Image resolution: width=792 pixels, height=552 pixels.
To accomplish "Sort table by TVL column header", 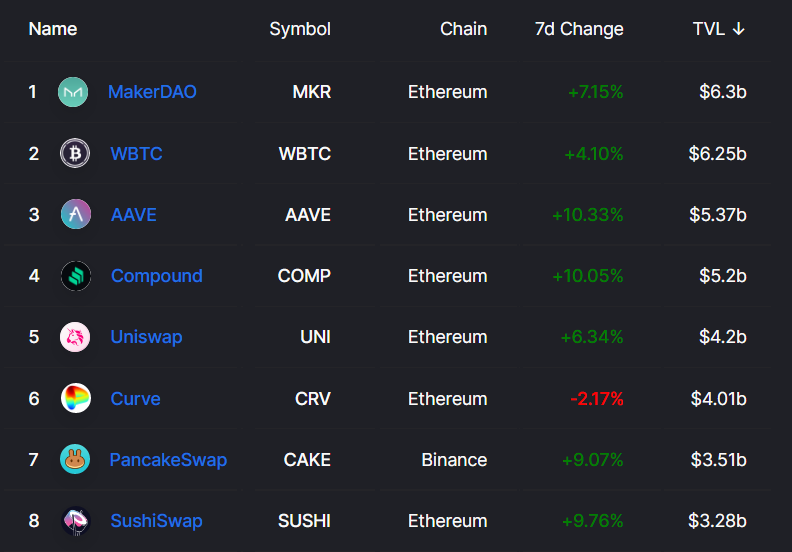I will tap(708, 29).
